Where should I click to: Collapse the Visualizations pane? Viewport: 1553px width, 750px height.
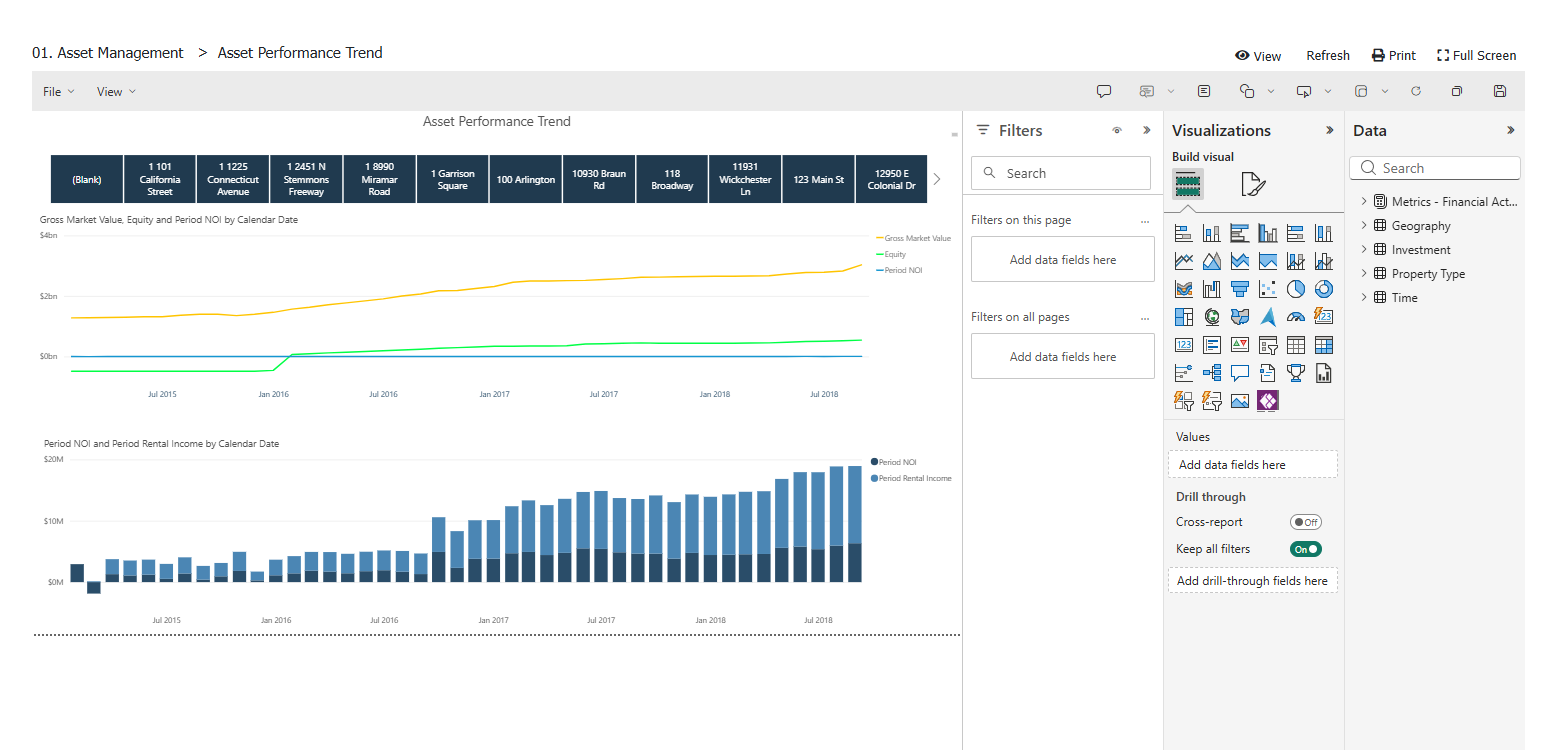pos(1329,130)
